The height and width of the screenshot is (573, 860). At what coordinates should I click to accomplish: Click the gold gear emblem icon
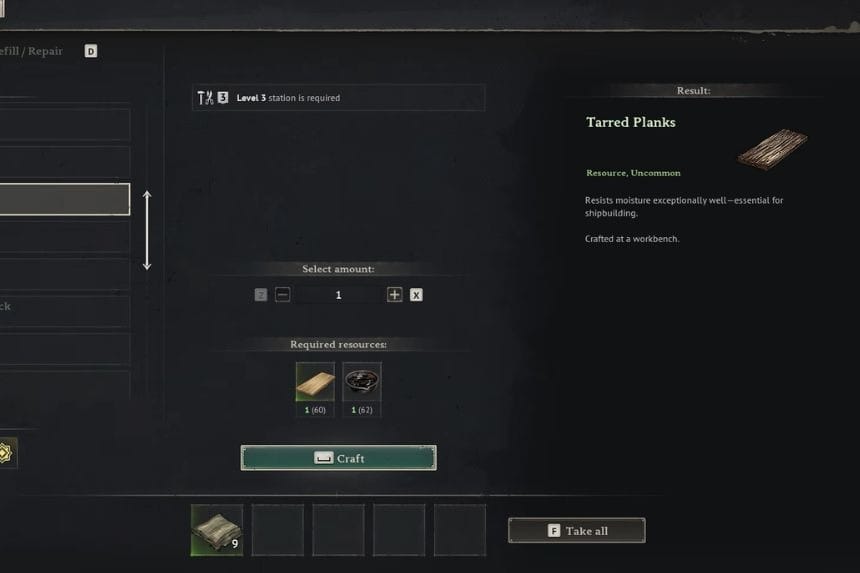point(5,453)
